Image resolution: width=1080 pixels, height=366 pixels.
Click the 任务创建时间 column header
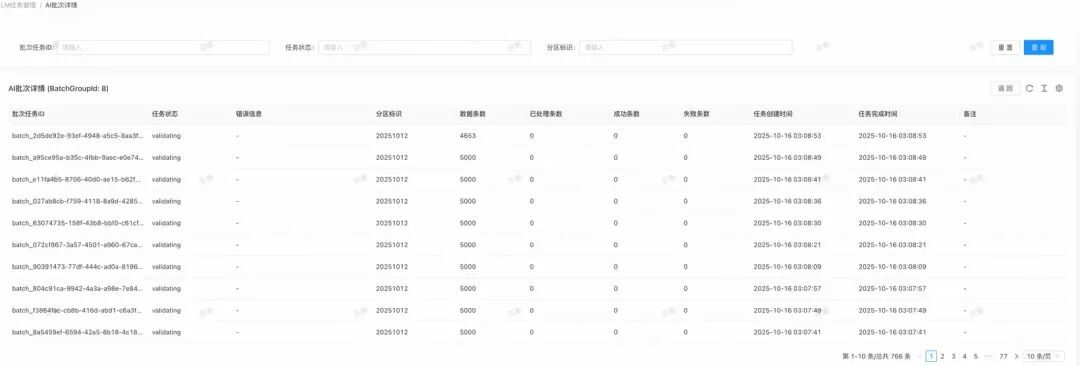(x=773, y=114)
